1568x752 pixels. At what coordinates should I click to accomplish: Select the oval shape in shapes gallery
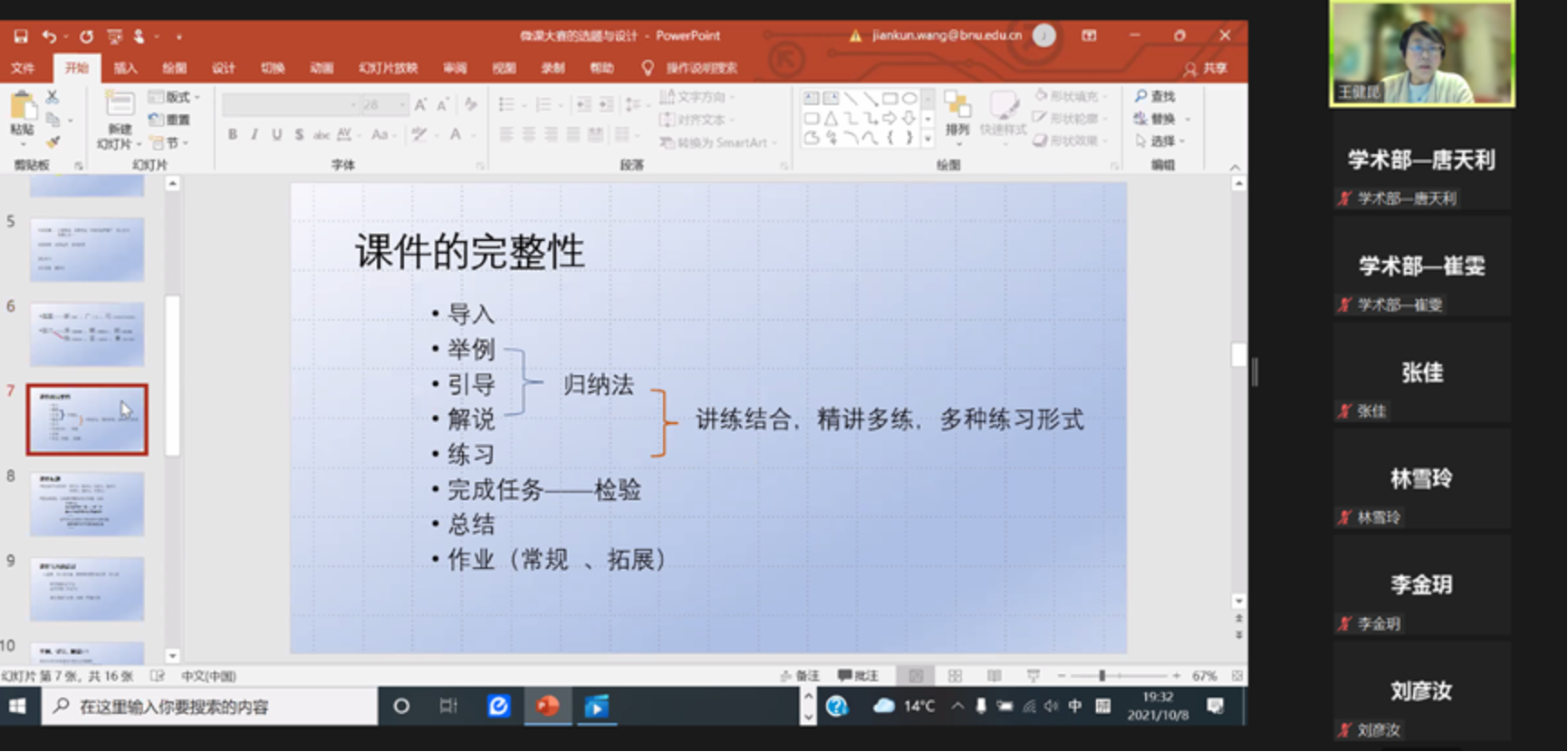909,98
